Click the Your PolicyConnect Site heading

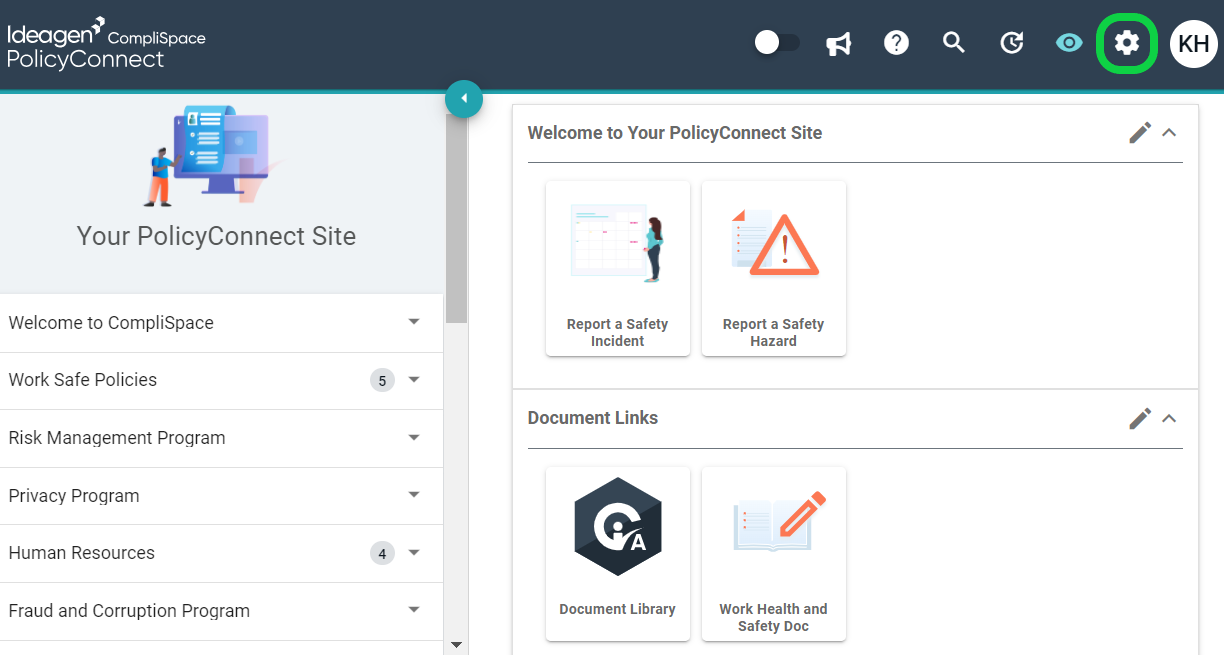pos(216,236)
